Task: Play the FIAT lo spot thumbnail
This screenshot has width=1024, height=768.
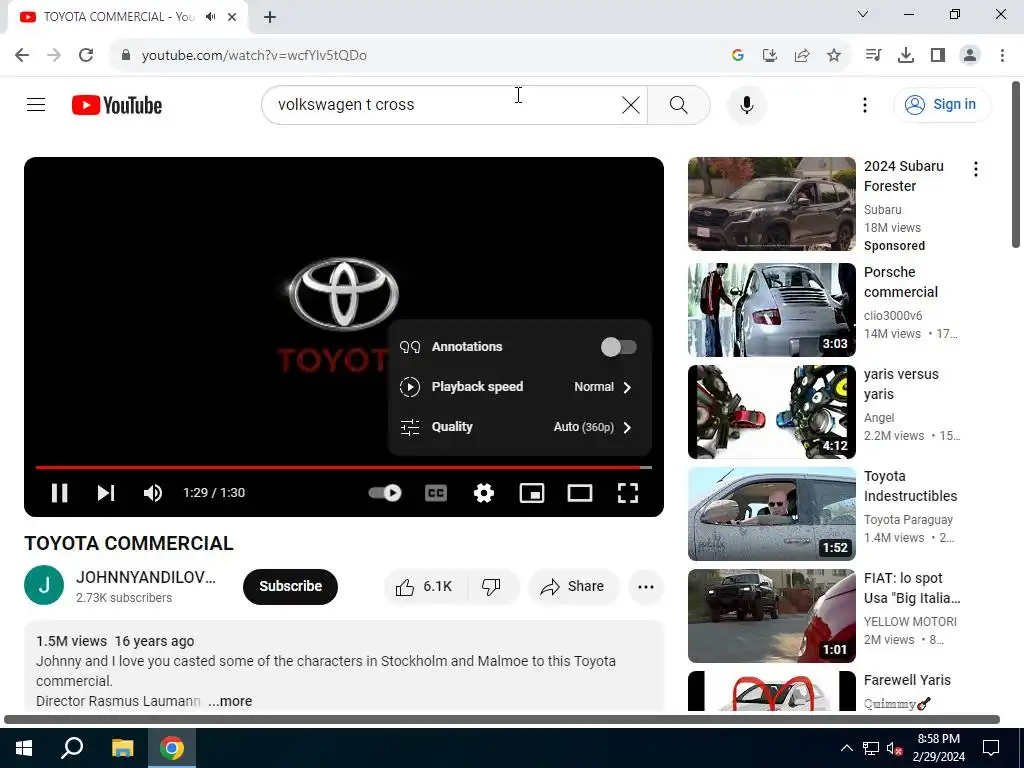Action: [771, 616]
